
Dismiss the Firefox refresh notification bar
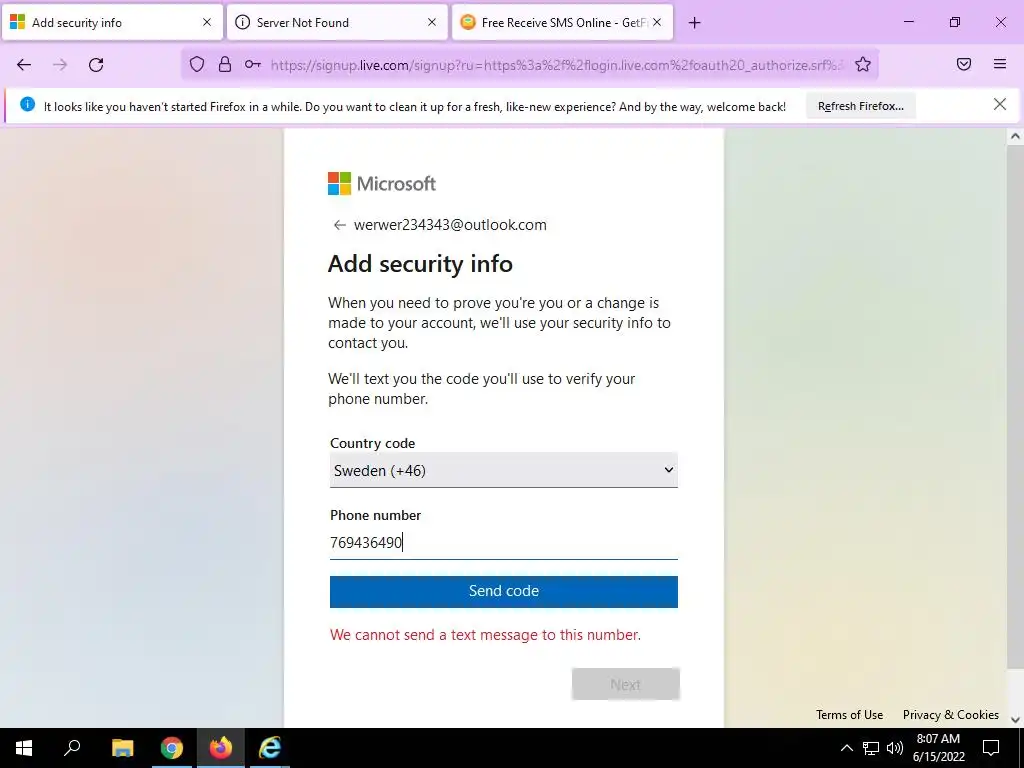pyautogui.click(x=999, y=104)
